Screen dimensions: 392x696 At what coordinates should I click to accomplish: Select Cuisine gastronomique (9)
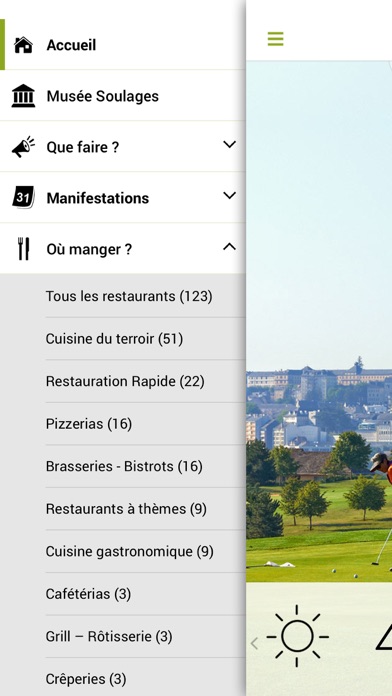(x=130, y=552)
